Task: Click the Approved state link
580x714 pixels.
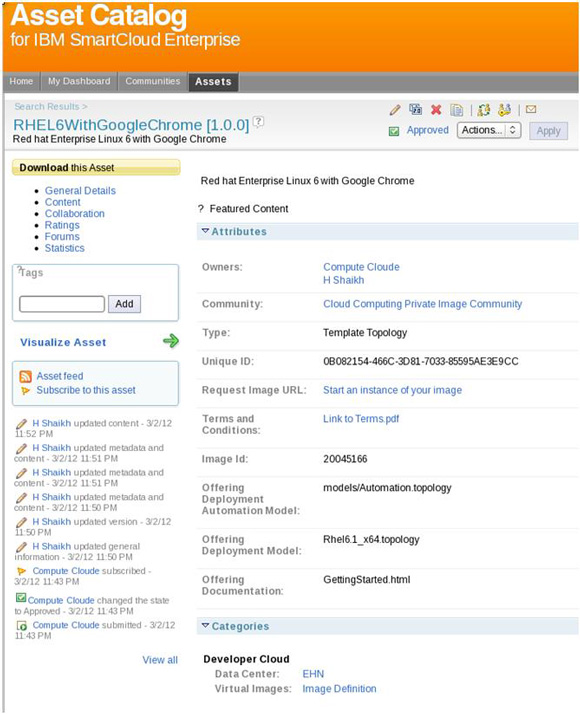Action: pos(427,130)
